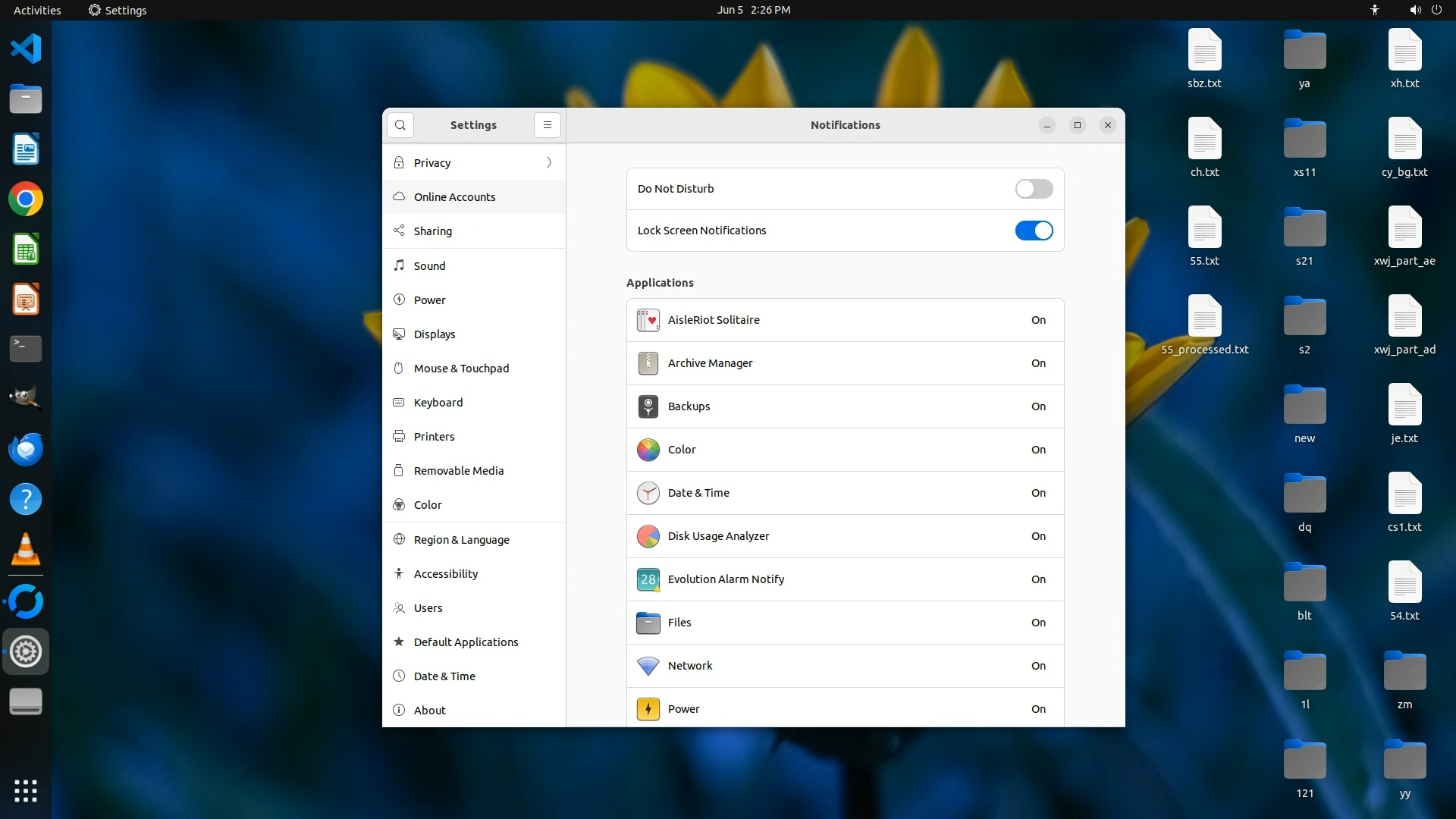Open the accessibility menu in top bar
This screenshot has width=1456, height=819.
point(1374,10)
